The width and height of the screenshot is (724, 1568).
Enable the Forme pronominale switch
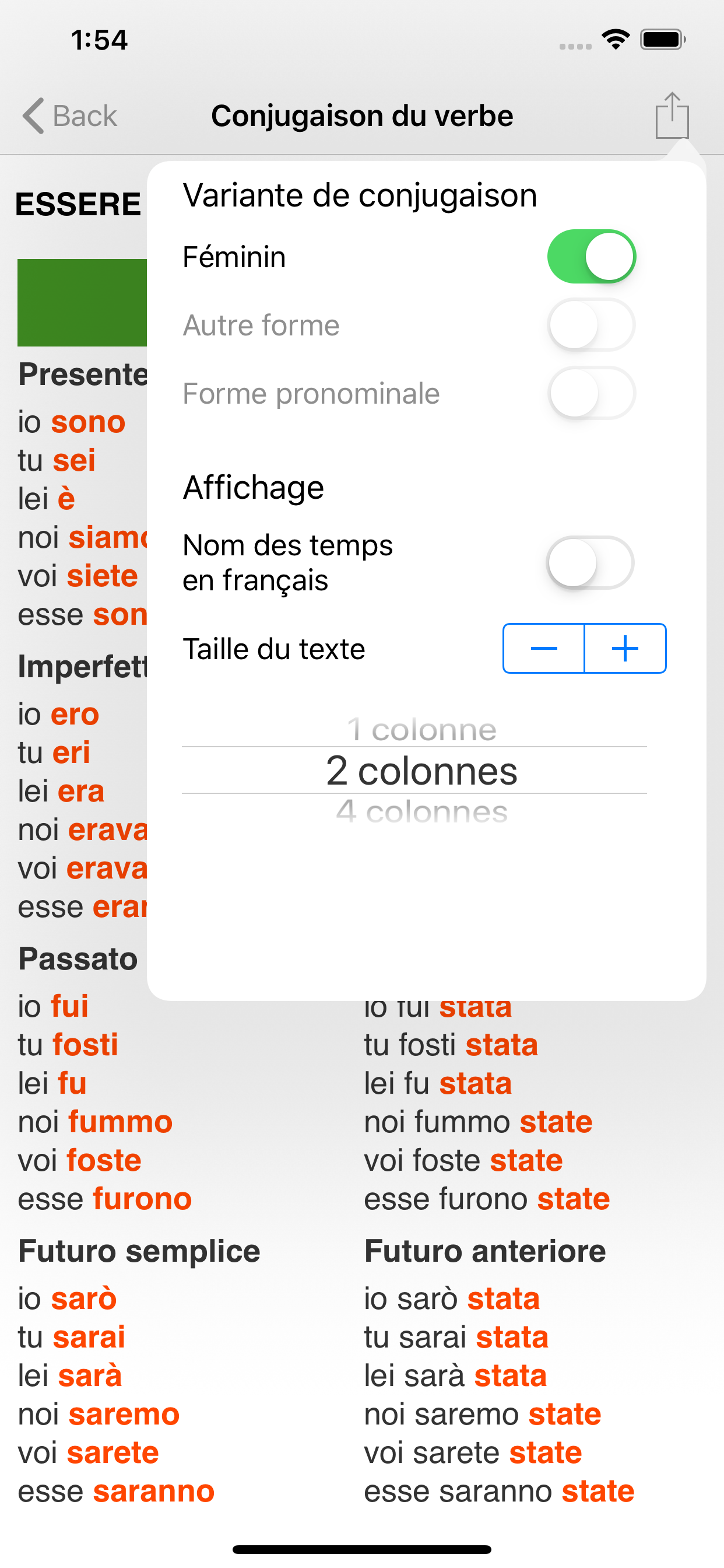[591, 393]
